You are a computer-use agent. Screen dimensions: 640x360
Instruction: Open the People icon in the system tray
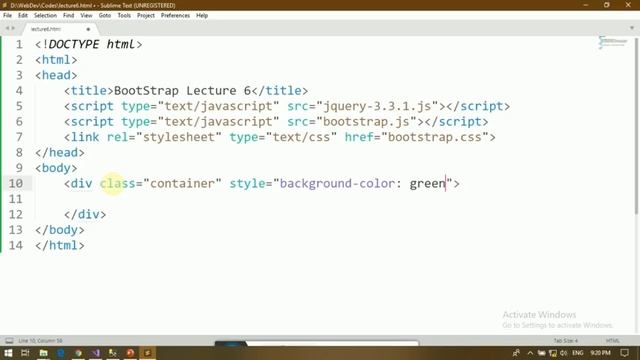coord(516,353)
